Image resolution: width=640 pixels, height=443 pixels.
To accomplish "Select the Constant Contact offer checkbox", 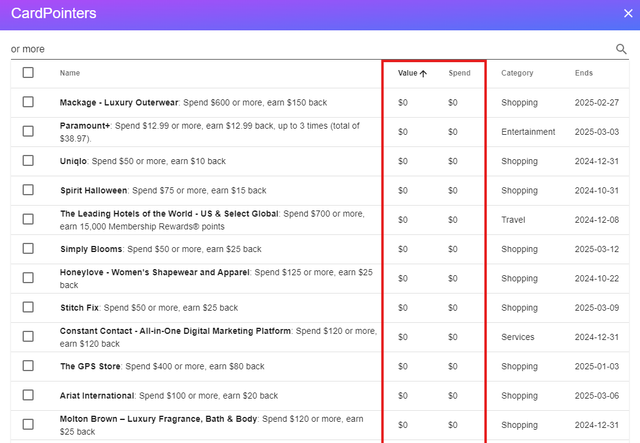I will point(28,337).
